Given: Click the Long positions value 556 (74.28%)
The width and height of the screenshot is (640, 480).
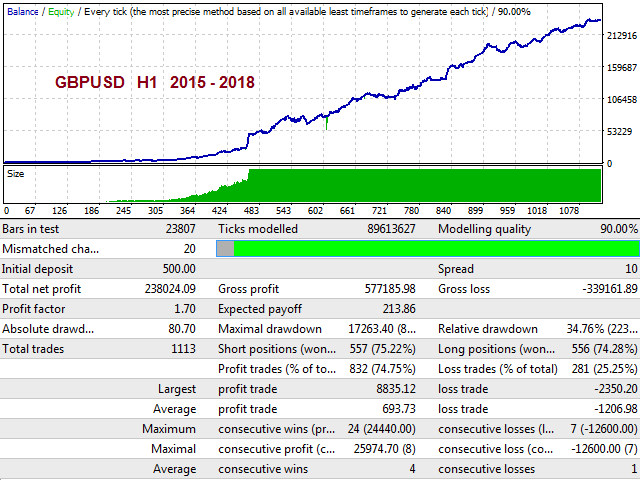Looking at the screenshot, I should (604, 349).
